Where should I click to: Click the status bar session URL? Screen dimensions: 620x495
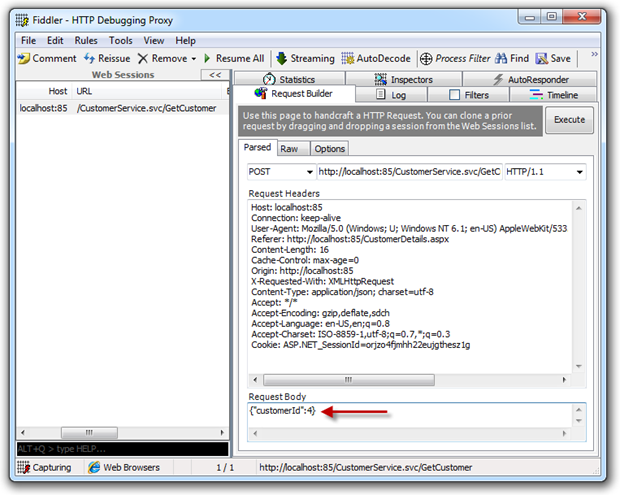(x=366, y=467)
